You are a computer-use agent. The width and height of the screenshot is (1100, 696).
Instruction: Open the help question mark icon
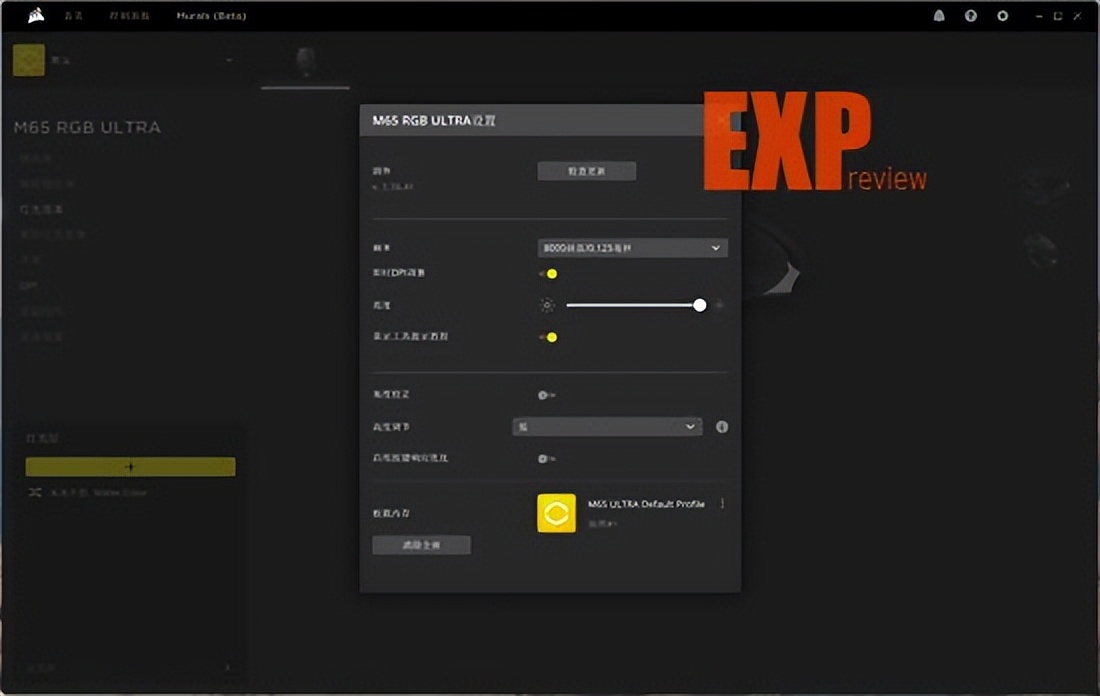click(x=970, y=16)
